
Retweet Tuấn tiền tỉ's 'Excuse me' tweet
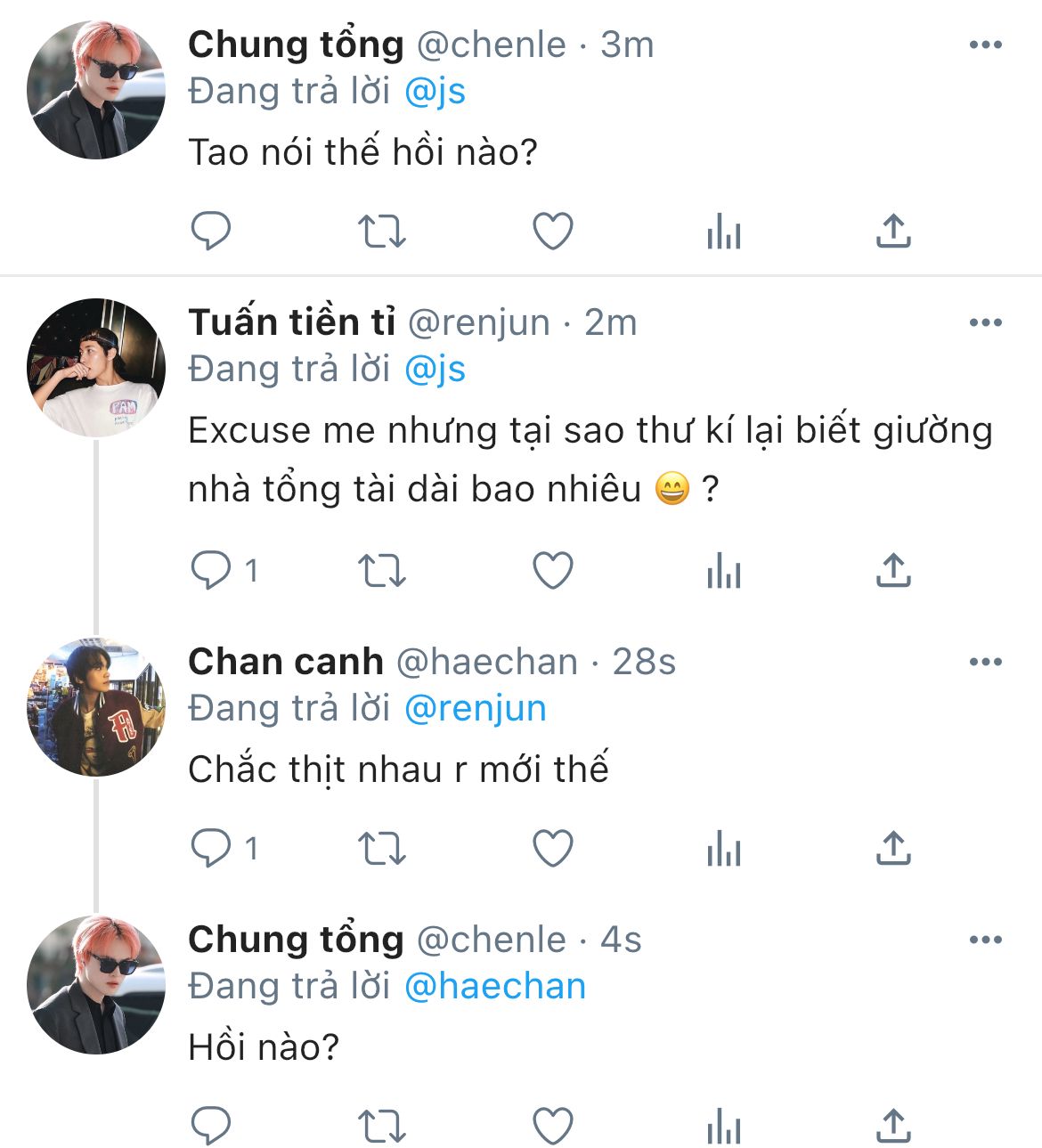pos(381,571)
